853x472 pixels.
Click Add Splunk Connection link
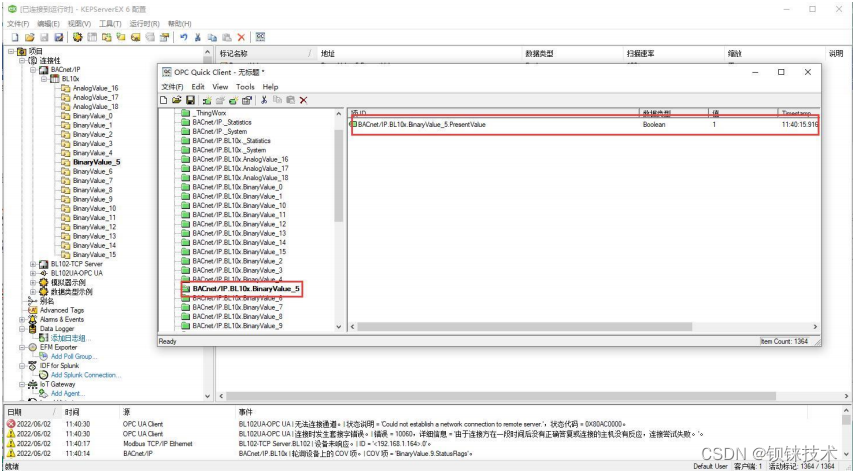86,375
